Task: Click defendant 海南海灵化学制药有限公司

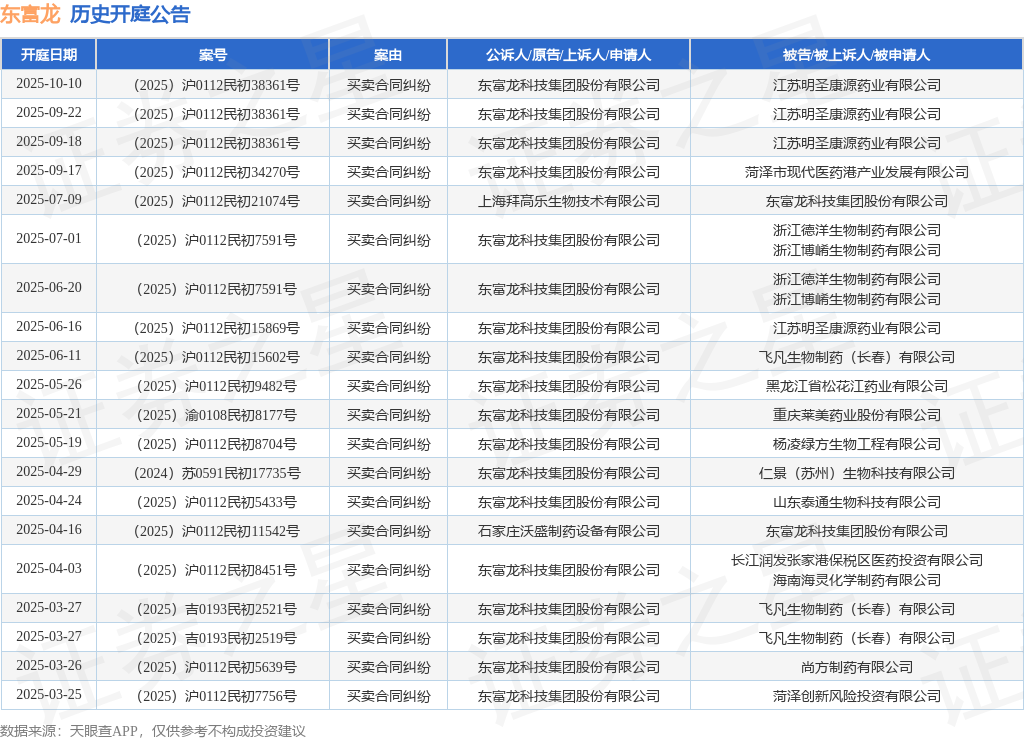Action: pos(856,580)
